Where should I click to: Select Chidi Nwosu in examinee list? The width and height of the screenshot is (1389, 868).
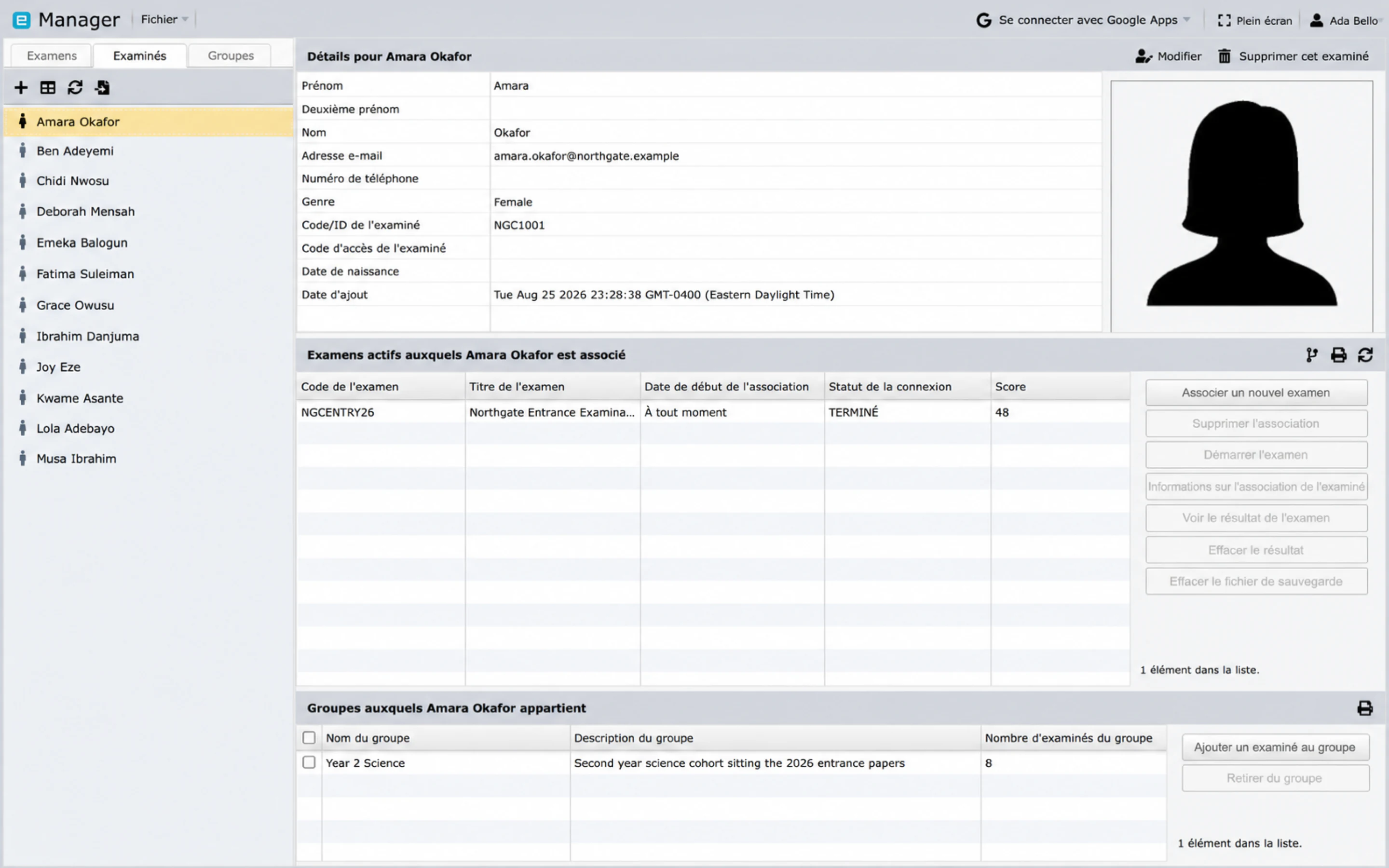(149, 181)
